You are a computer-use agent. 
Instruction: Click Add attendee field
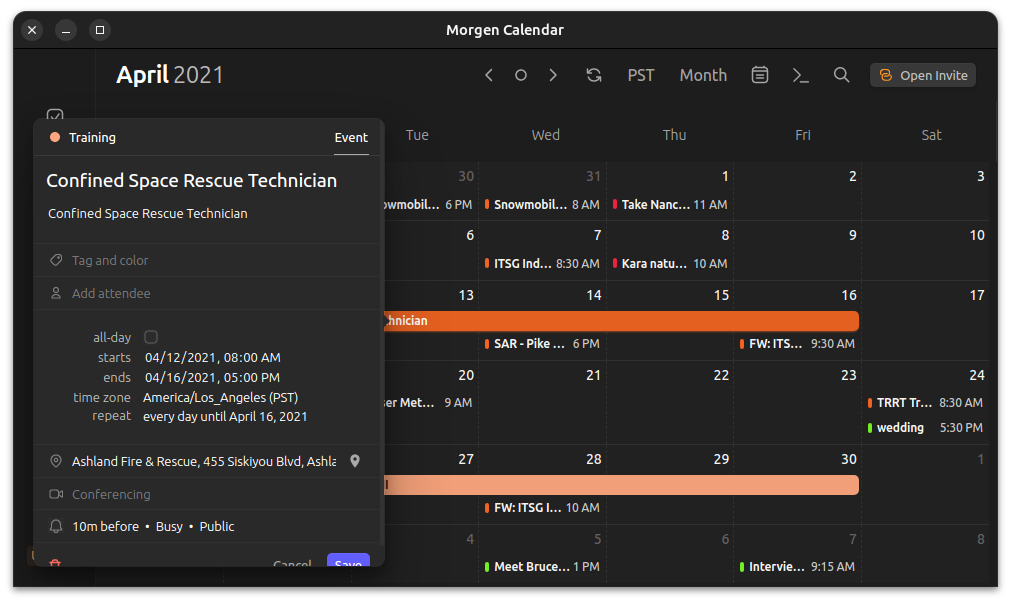(206, 293)
